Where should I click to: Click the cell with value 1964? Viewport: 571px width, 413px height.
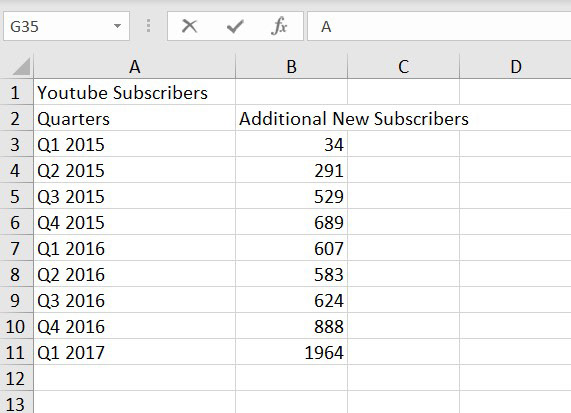pos(292,352)
